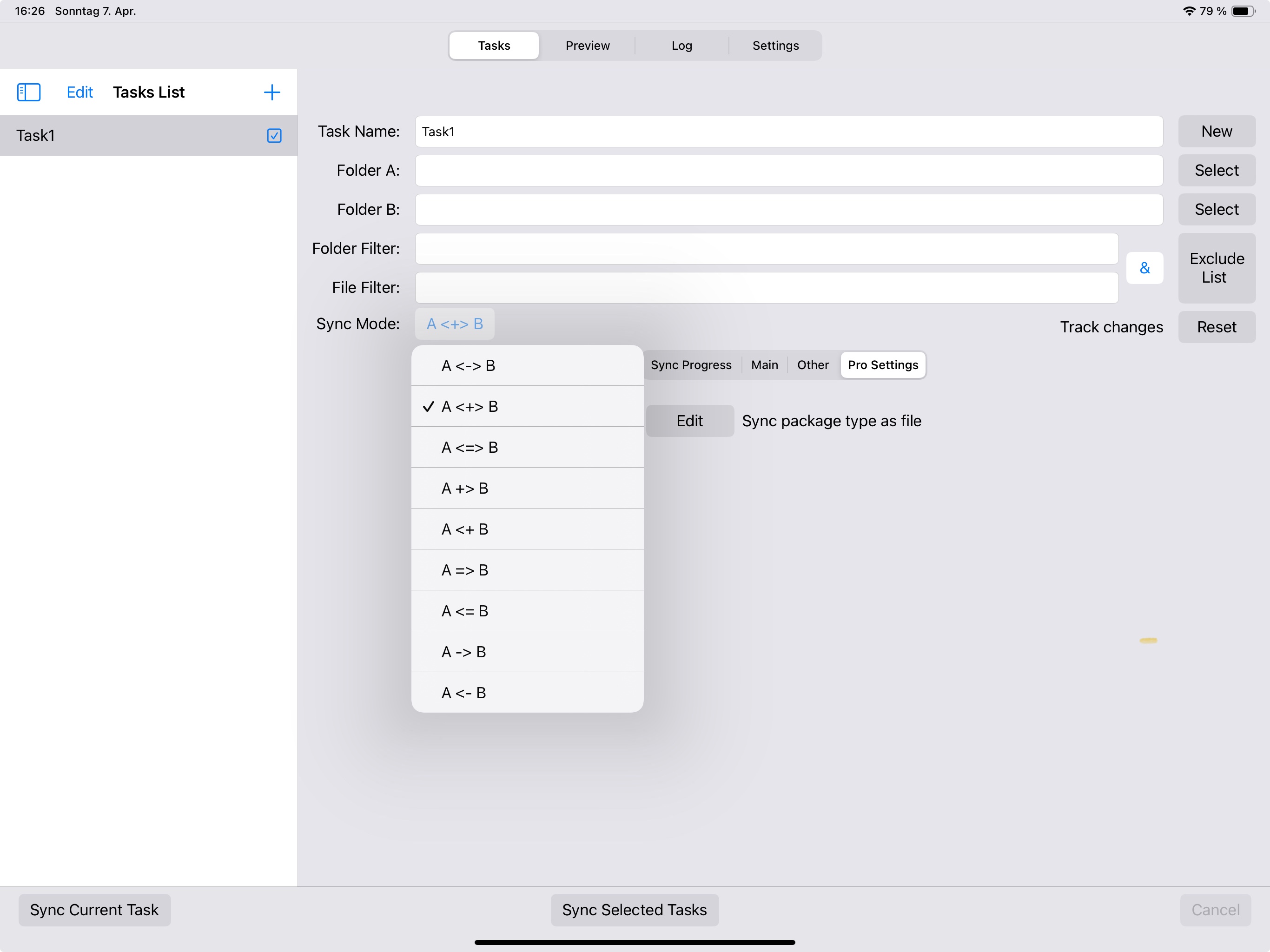Open the Exclude List button
The height and width of the screenshot is (952, 1270).
(1216, 268)
